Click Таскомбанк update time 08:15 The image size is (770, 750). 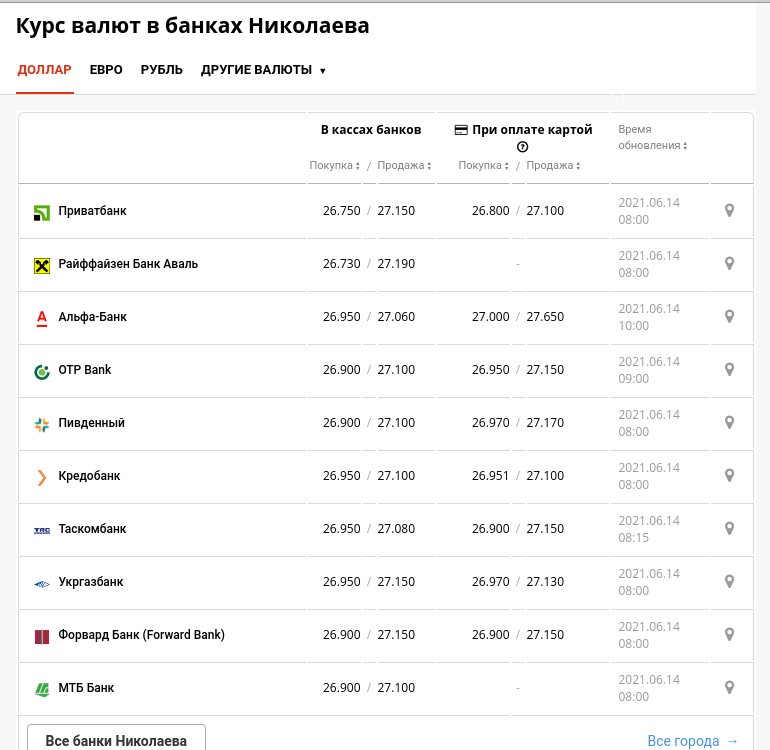pyautogui.click(x=633, y=538)
